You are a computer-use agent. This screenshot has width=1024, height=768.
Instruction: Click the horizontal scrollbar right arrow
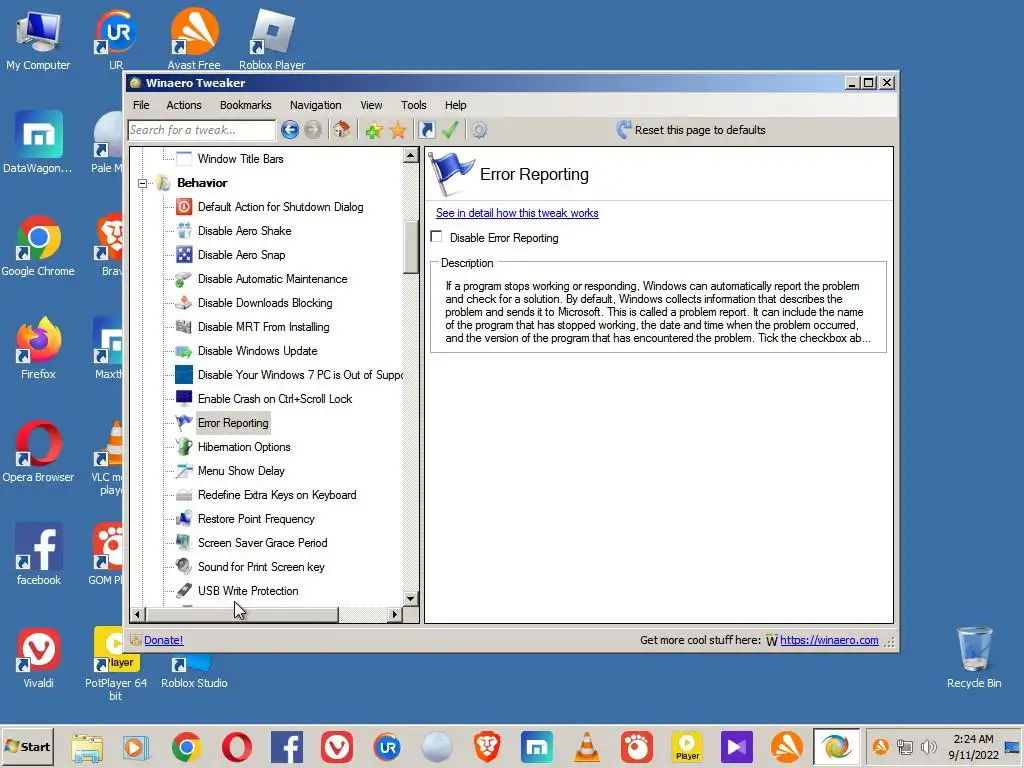tap(394, 615)
